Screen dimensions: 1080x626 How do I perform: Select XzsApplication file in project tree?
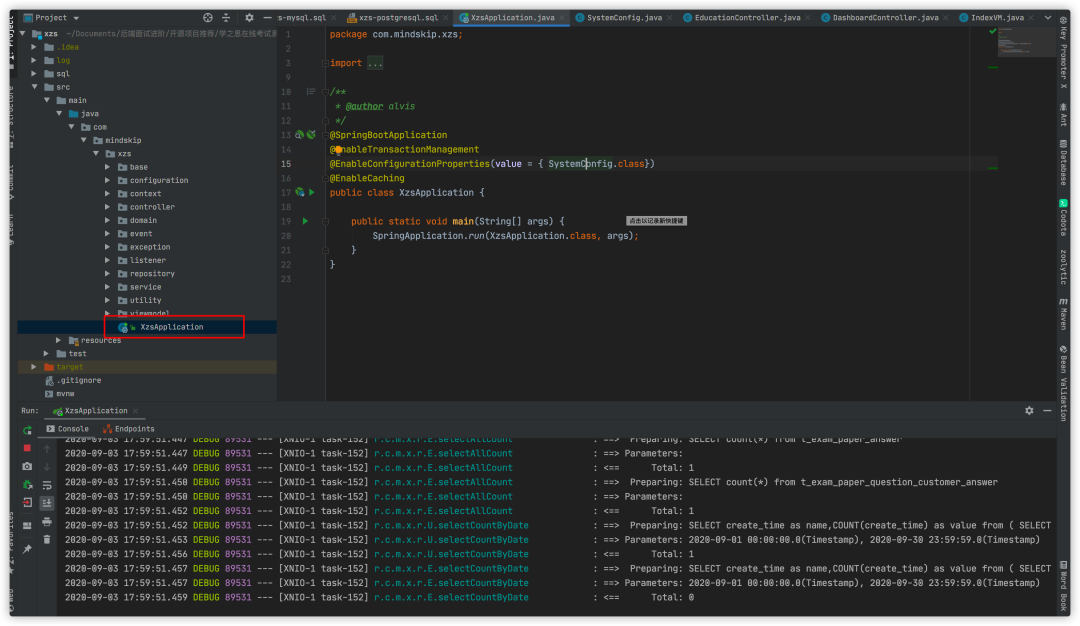click(171, 327)
